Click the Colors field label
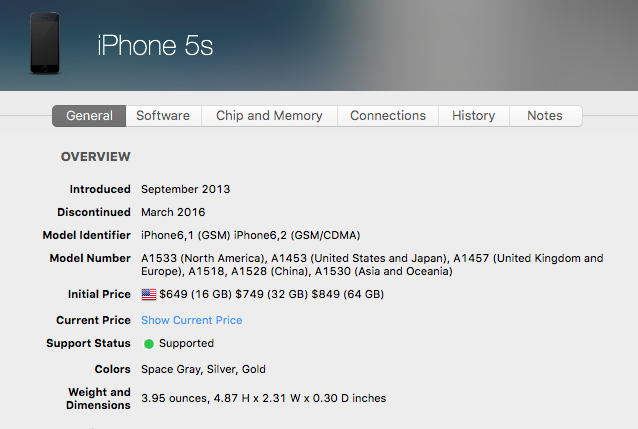This screenshot has width=638, height=429. [x=113, y=369]
